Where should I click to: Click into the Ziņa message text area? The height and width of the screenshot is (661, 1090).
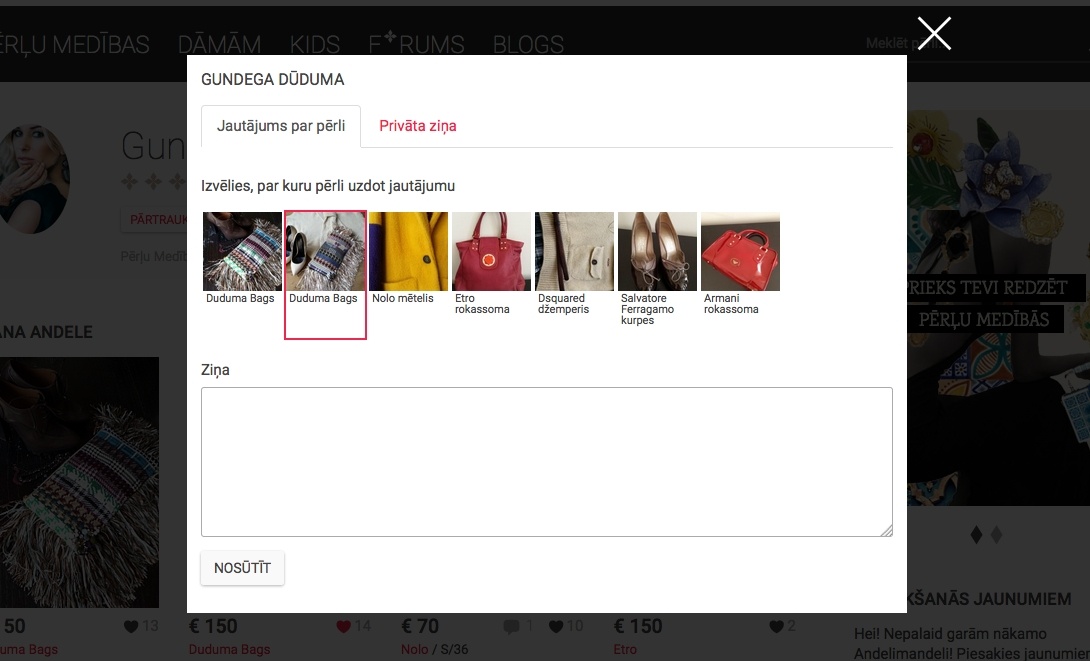pyautogui.click(x=546, y=461)
